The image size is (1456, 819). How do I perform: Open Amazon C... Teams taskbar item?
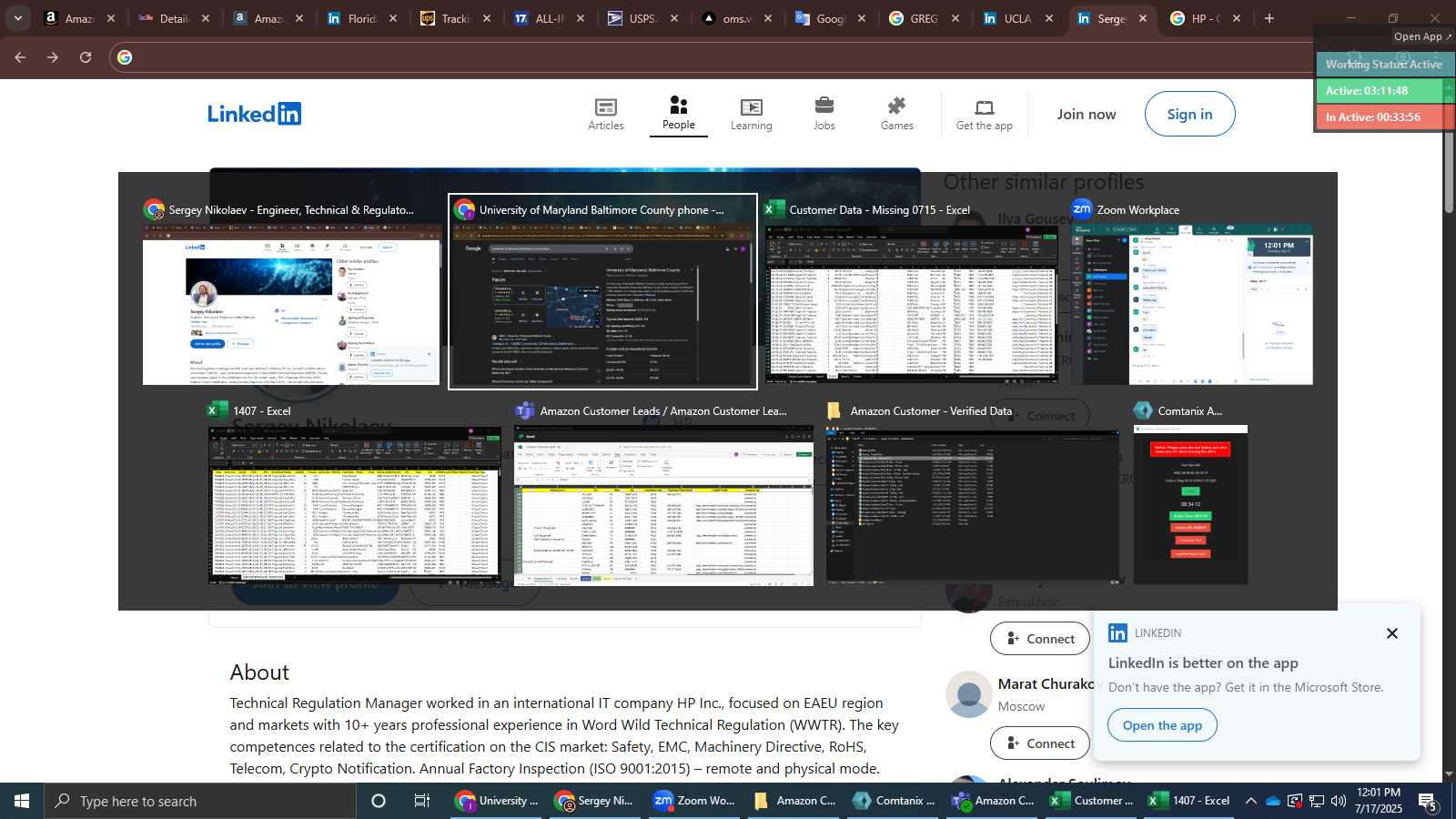(993, 801)
